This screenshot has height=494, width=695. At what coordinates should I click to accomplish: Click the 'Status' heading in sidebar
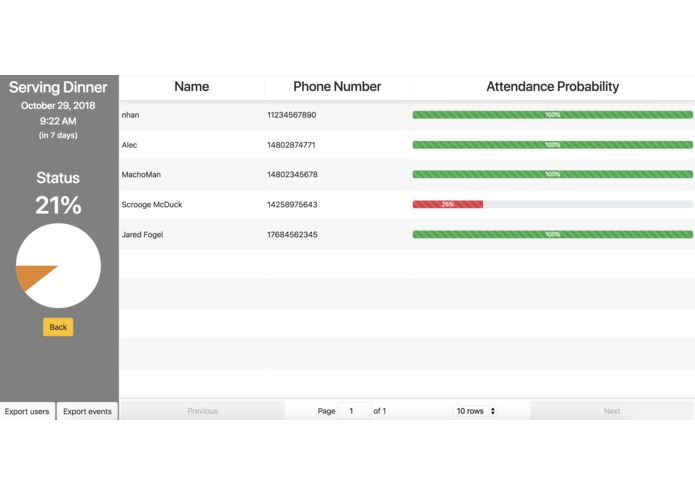tap(58, 178)
